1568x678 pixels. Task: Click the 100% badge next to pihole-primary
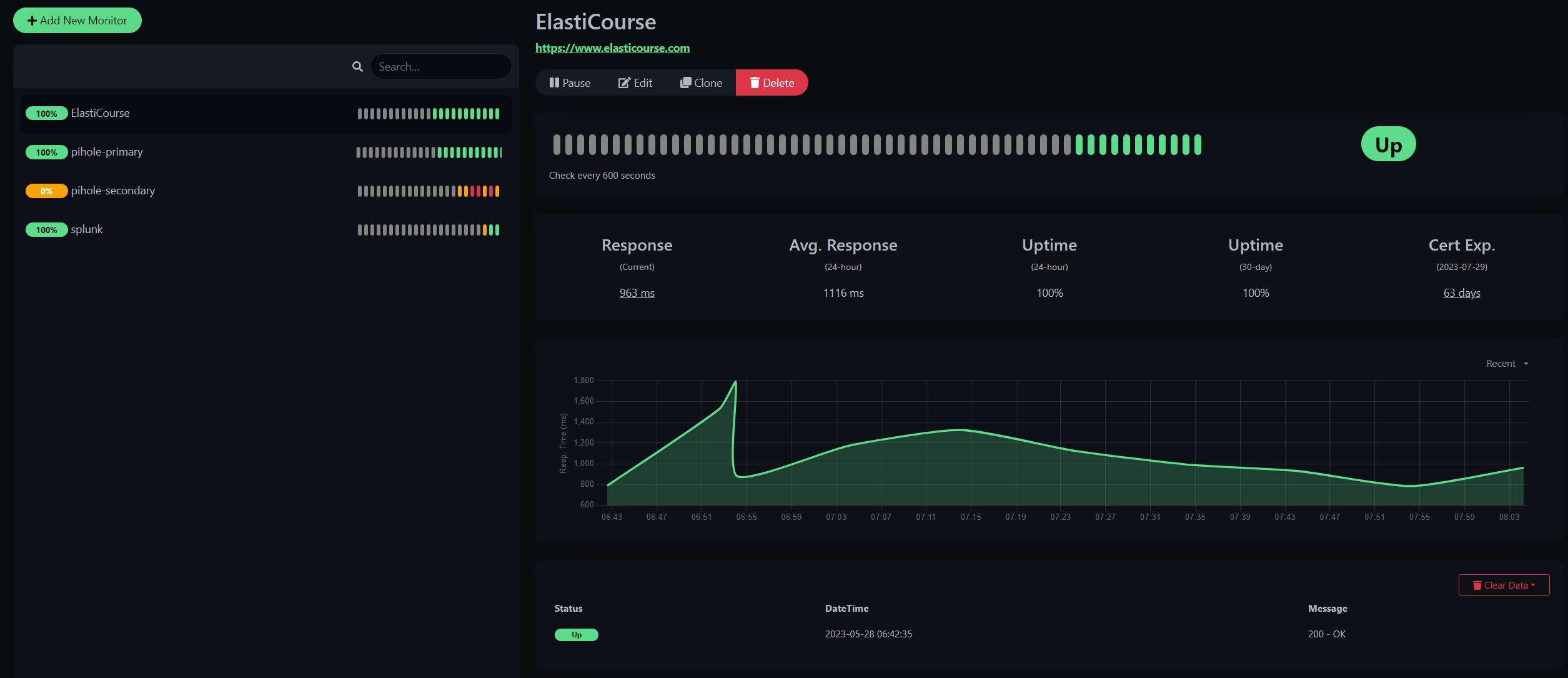tap(46, 152)
